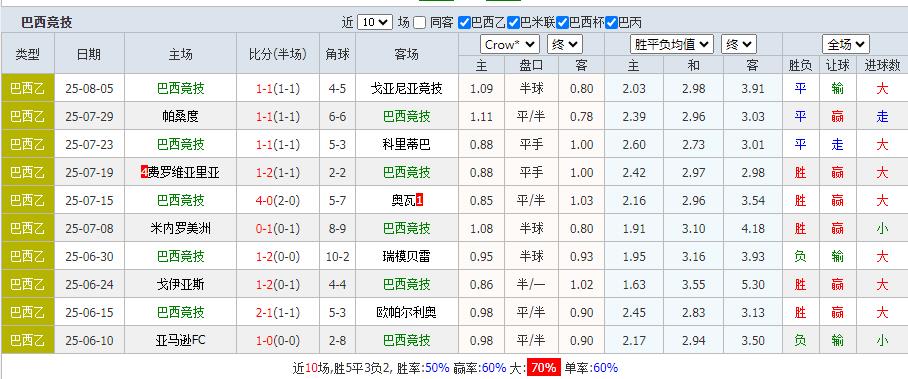This screenshot has height=379, width=908.
Task: Uncheck the 巴西杯 league filter
Action: click(562, 23)
